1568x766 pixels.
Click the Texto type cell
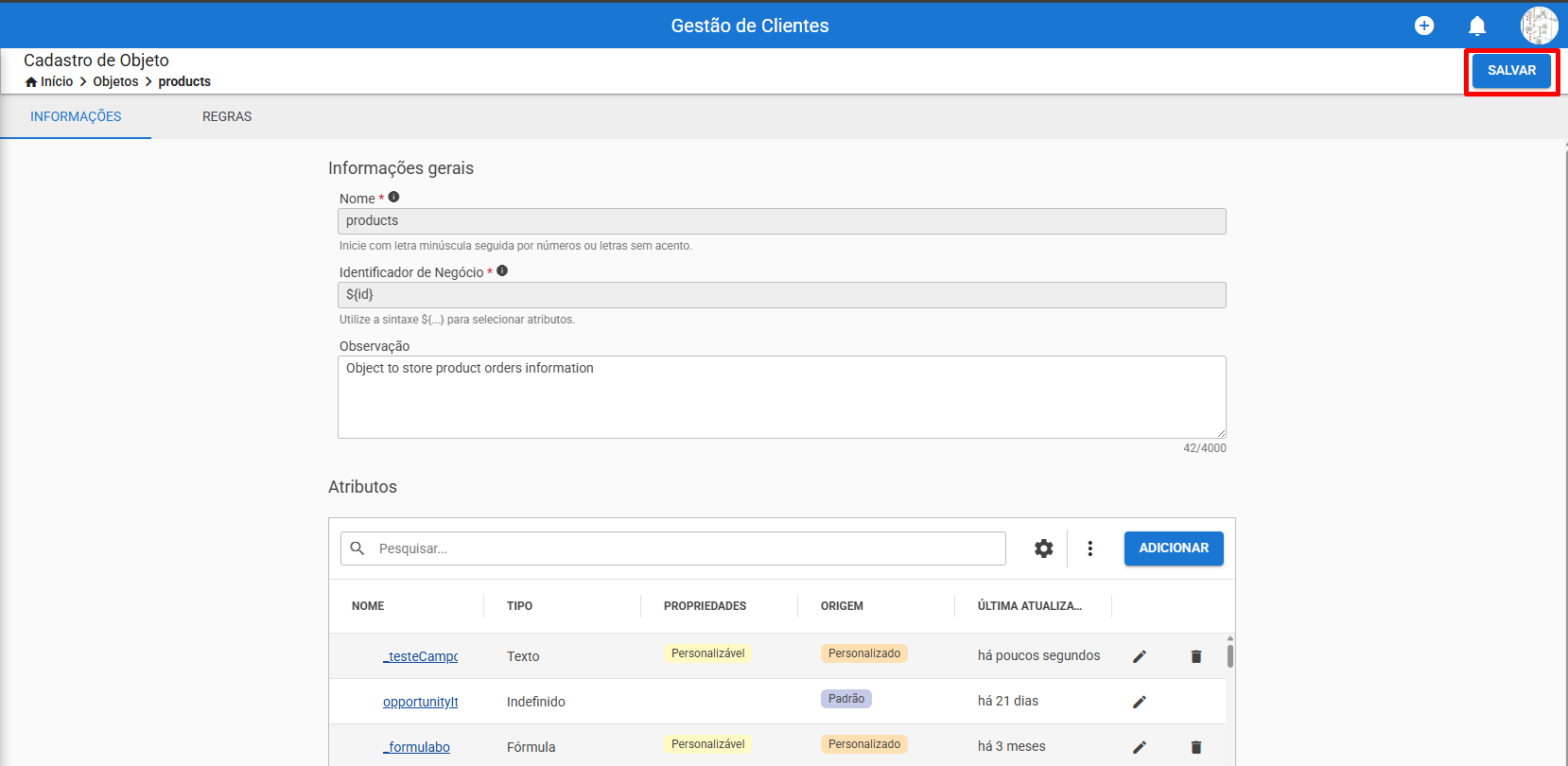pyautogui.click(x=523, y=656)
